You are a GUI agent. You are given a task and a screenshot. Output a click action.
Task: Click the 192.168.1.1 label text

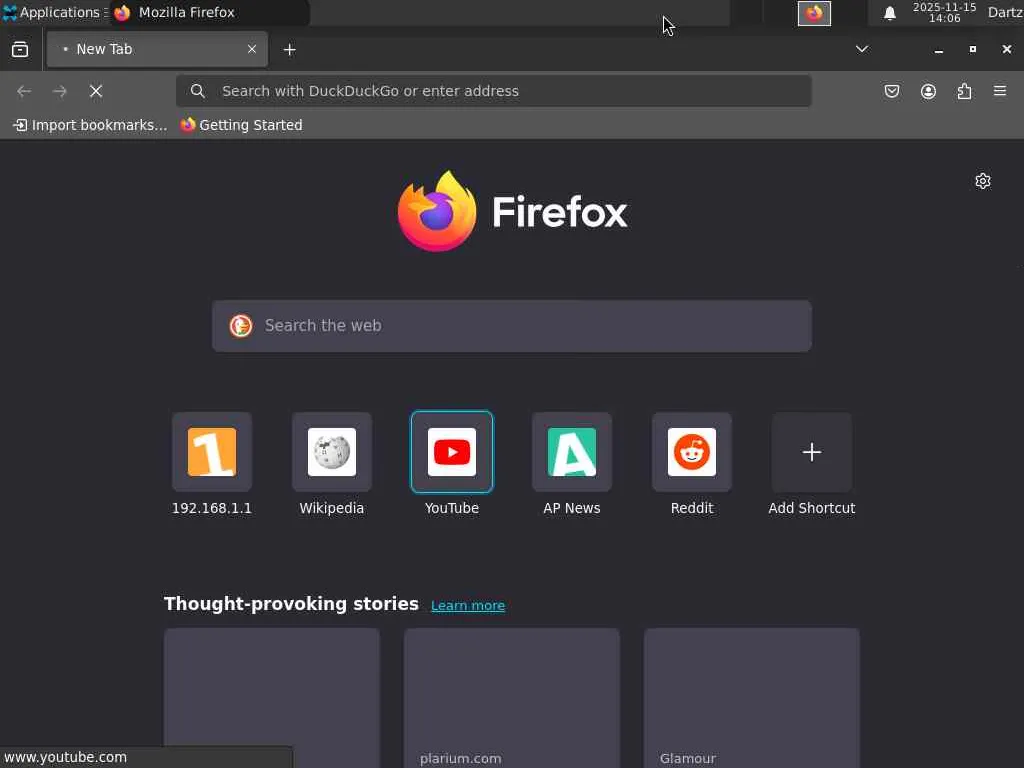tap(212, 508)
